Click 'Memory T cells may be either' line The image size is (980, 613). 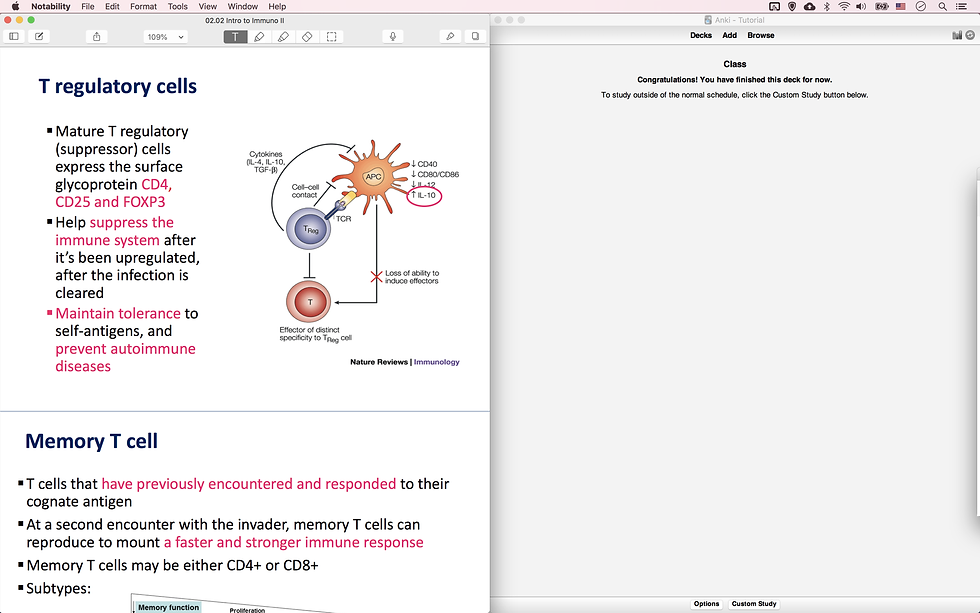pyautogui.click(x=172, y=565)
